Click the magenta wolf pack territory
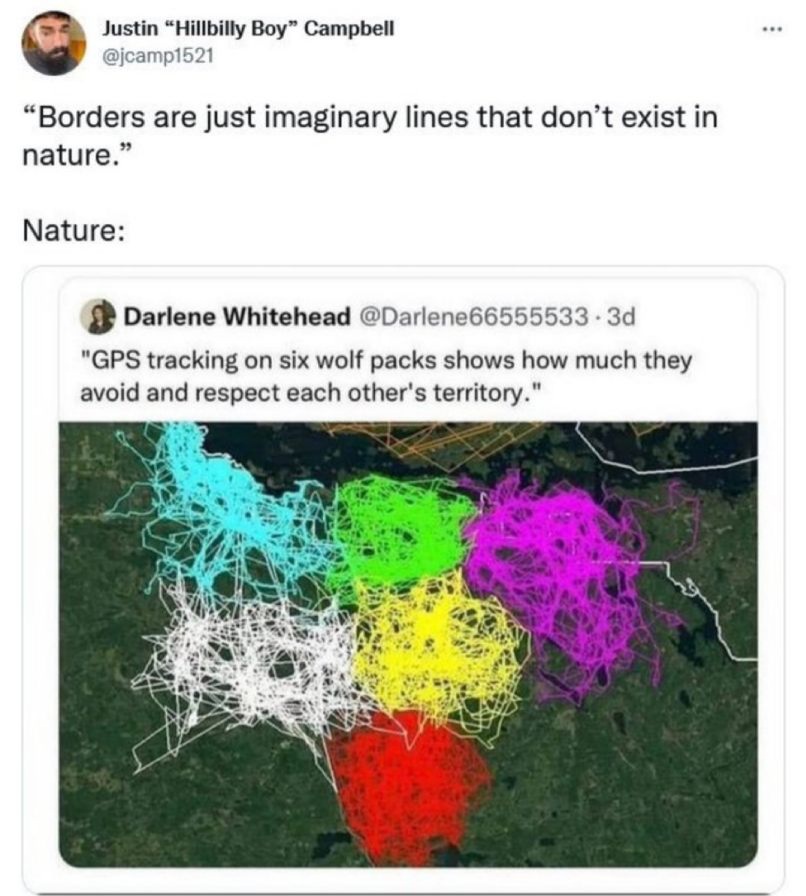 click(x=563, y=577)
